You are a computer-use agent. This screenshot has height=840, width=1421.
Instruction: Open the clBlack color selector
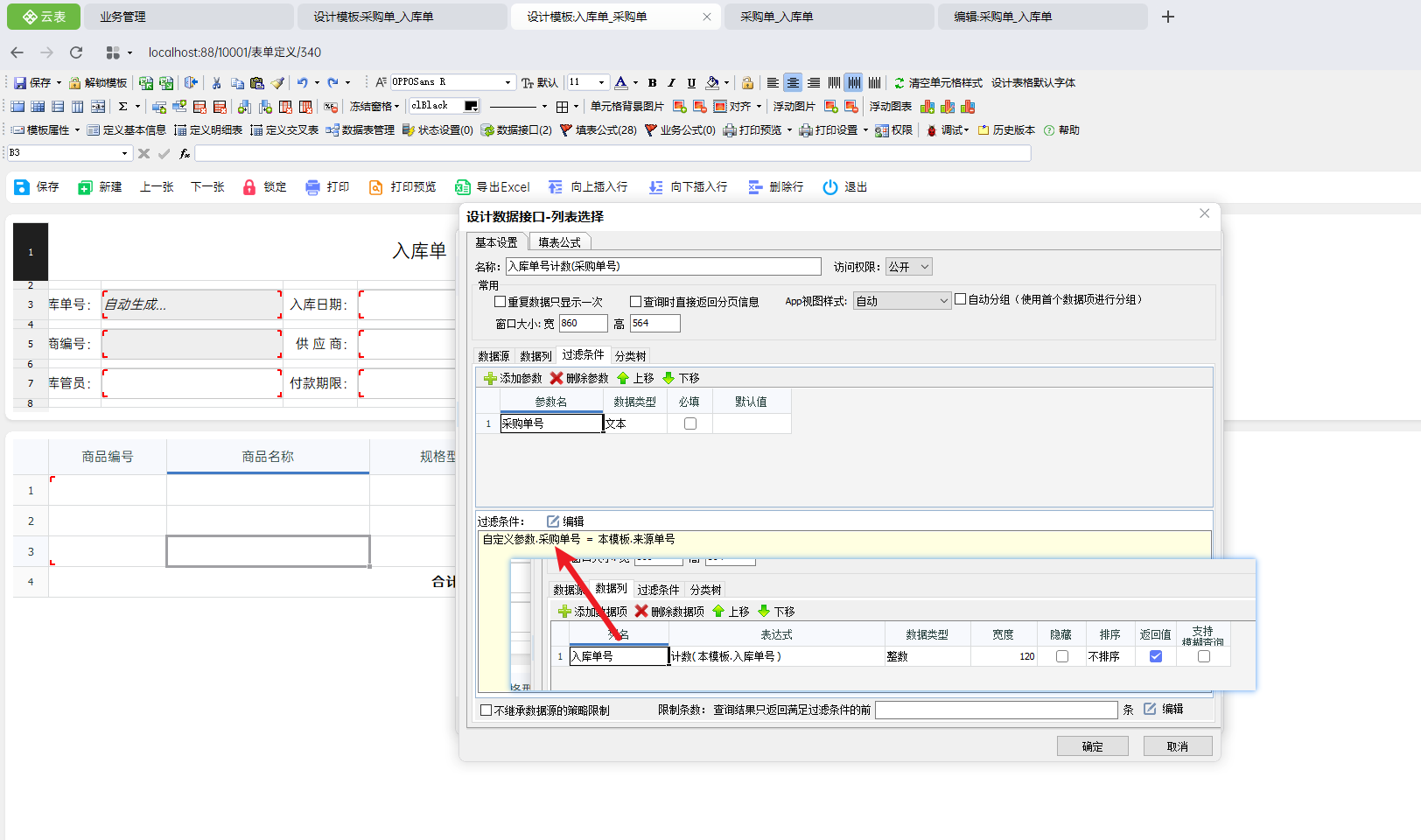click(445, 106)
